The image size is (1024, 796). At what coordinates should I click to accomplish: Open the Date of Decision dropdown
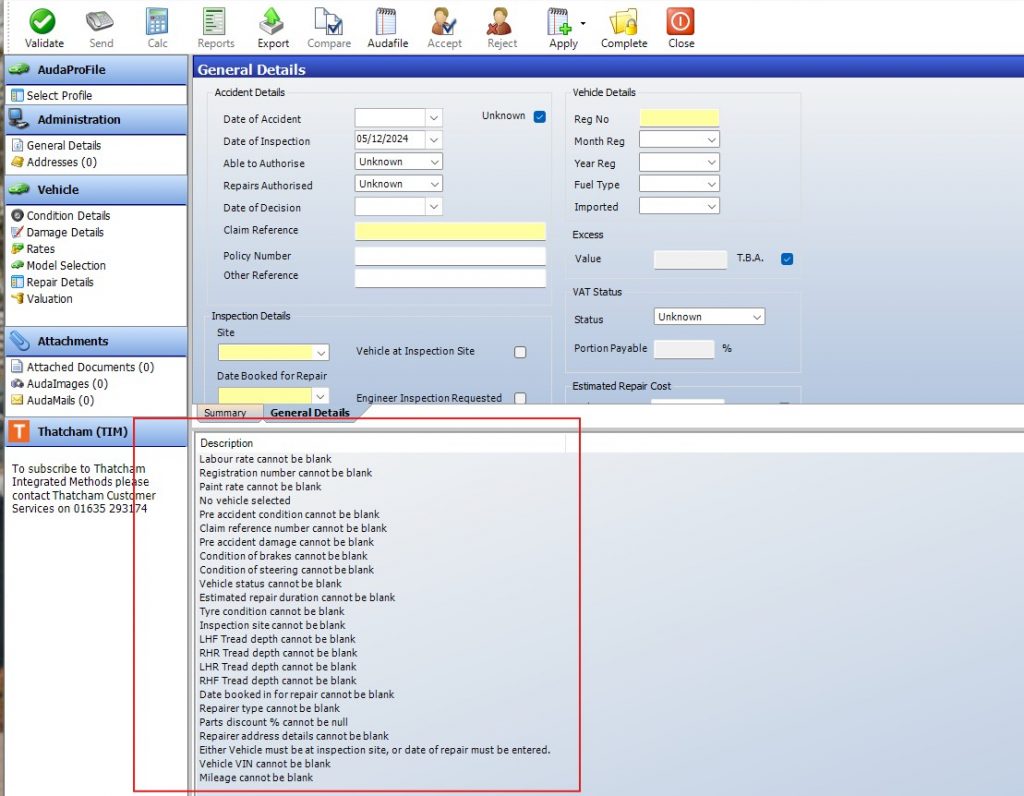(434, 206)
